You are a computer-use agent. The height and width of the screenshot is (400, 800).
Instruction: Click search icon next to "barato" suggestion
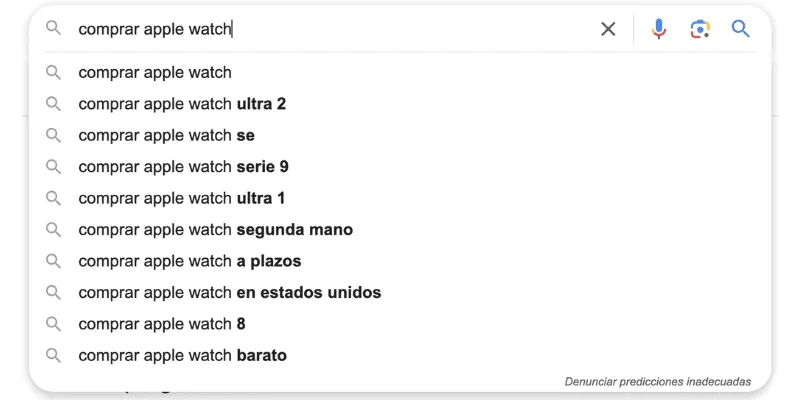tap(54, 355)
